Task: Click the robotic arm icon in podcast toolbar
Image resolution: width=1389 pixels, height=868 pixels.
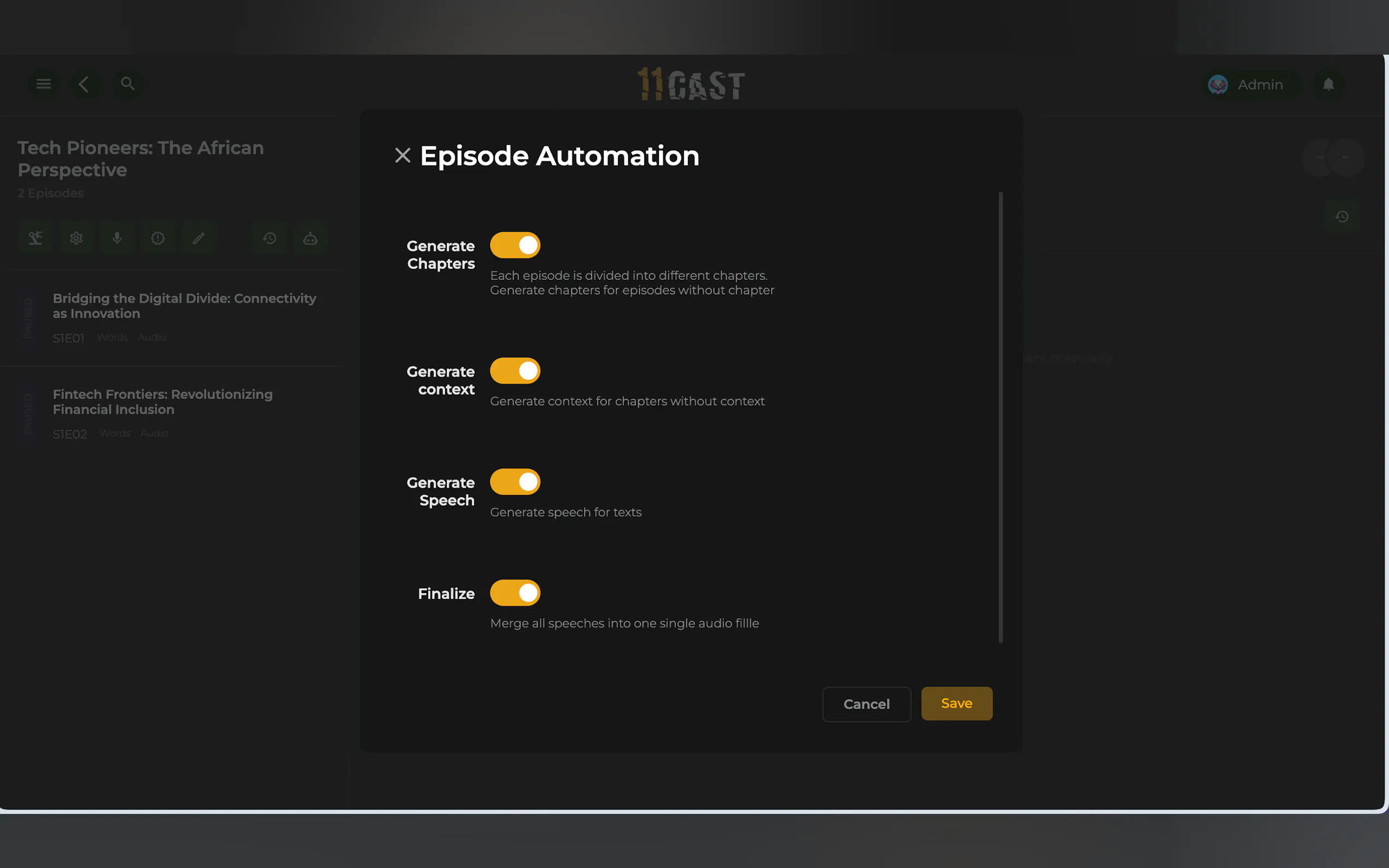Action: tap(36, 238)
